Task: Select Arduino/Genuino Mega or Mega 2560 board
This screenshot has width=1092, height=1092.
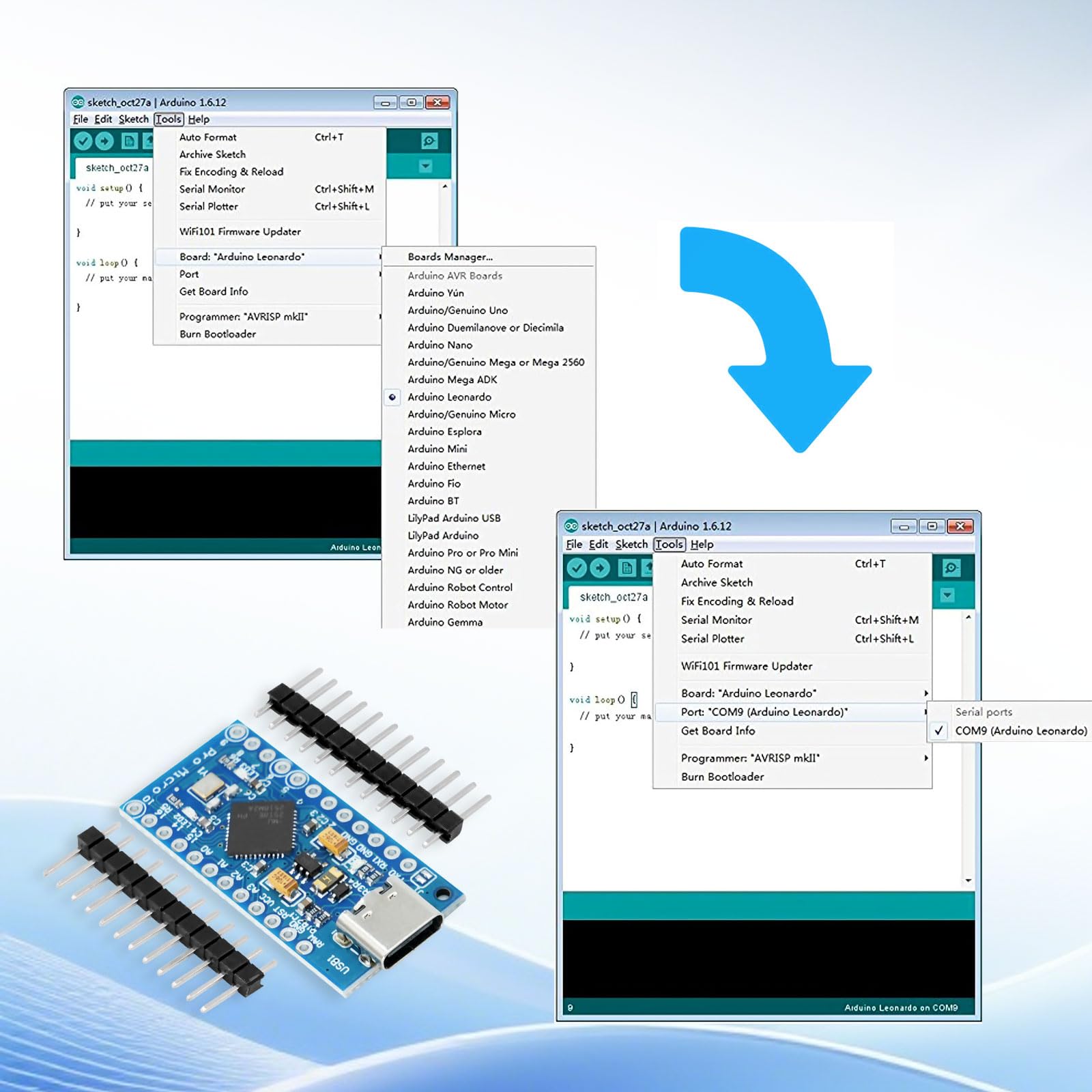Action: tap(489, 362)
